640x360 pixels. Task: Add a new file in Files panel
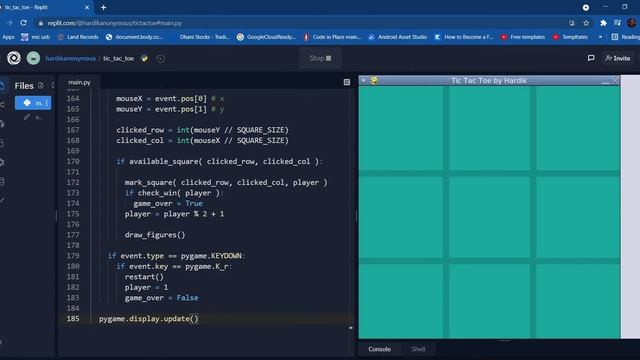click(x=40, y=85)
